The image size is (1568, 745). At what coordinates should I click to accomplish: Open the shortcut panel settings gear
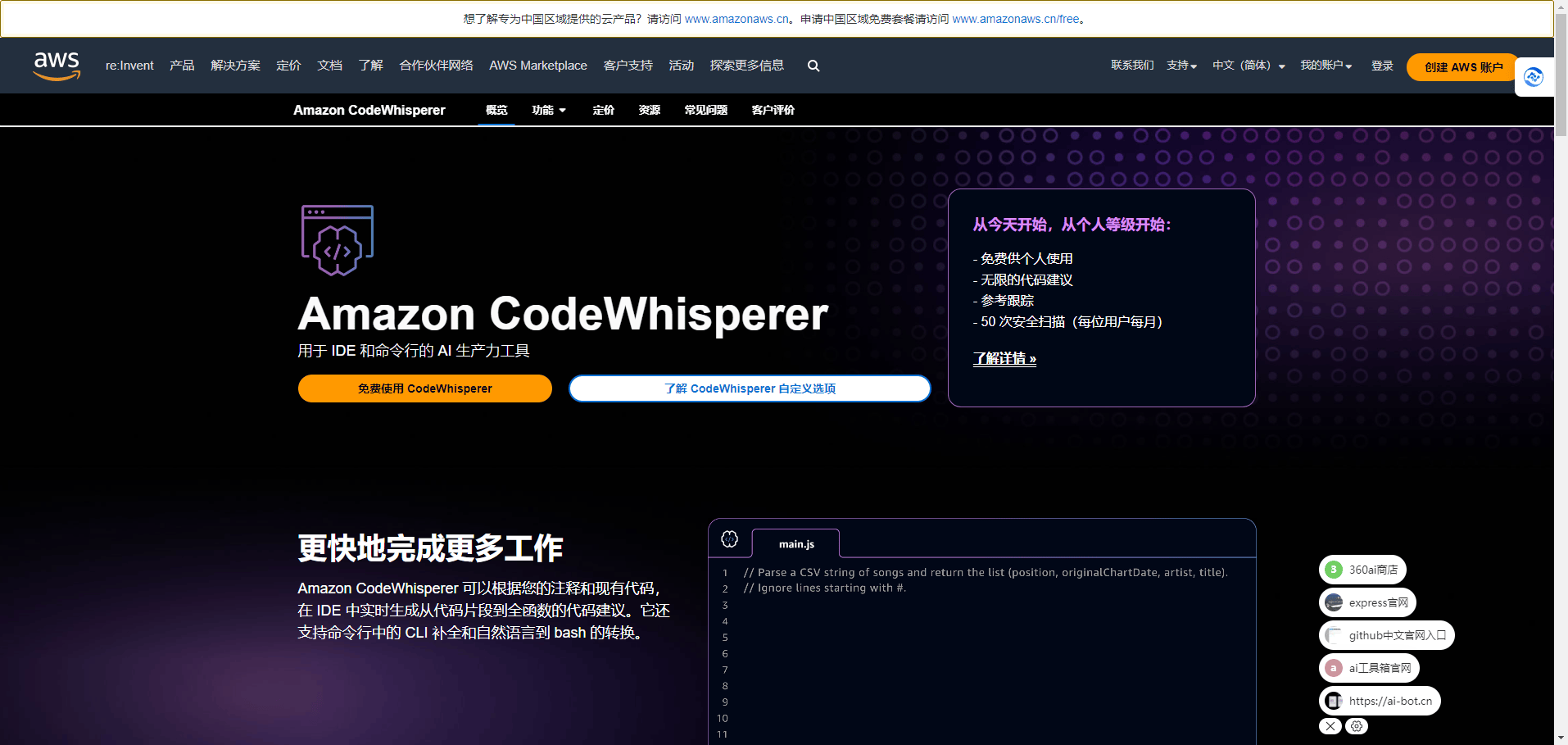click(1356, 726)
